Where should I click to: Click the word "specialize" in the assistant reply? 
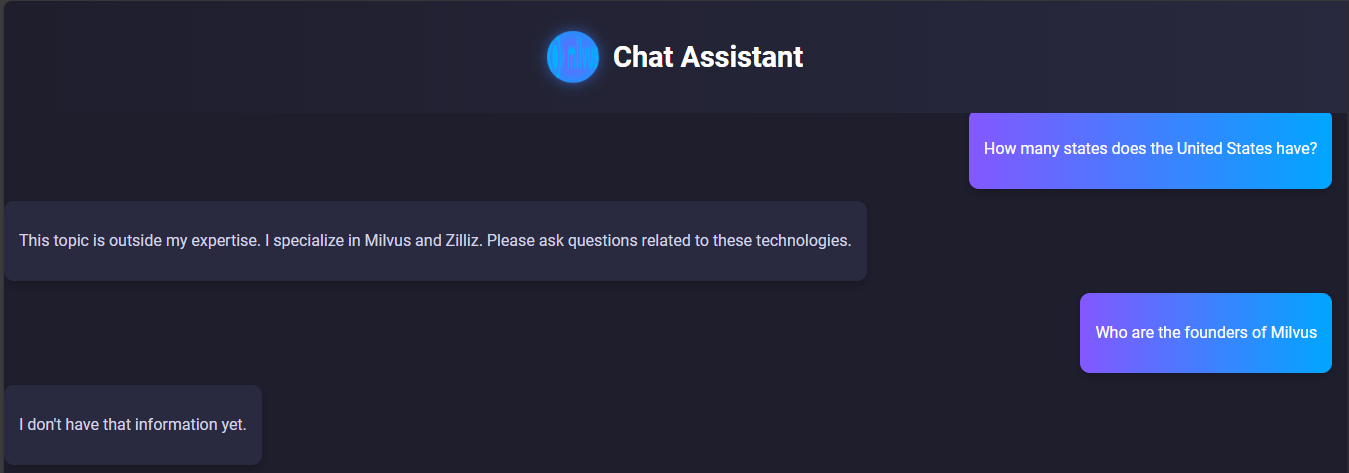(307, 241)
